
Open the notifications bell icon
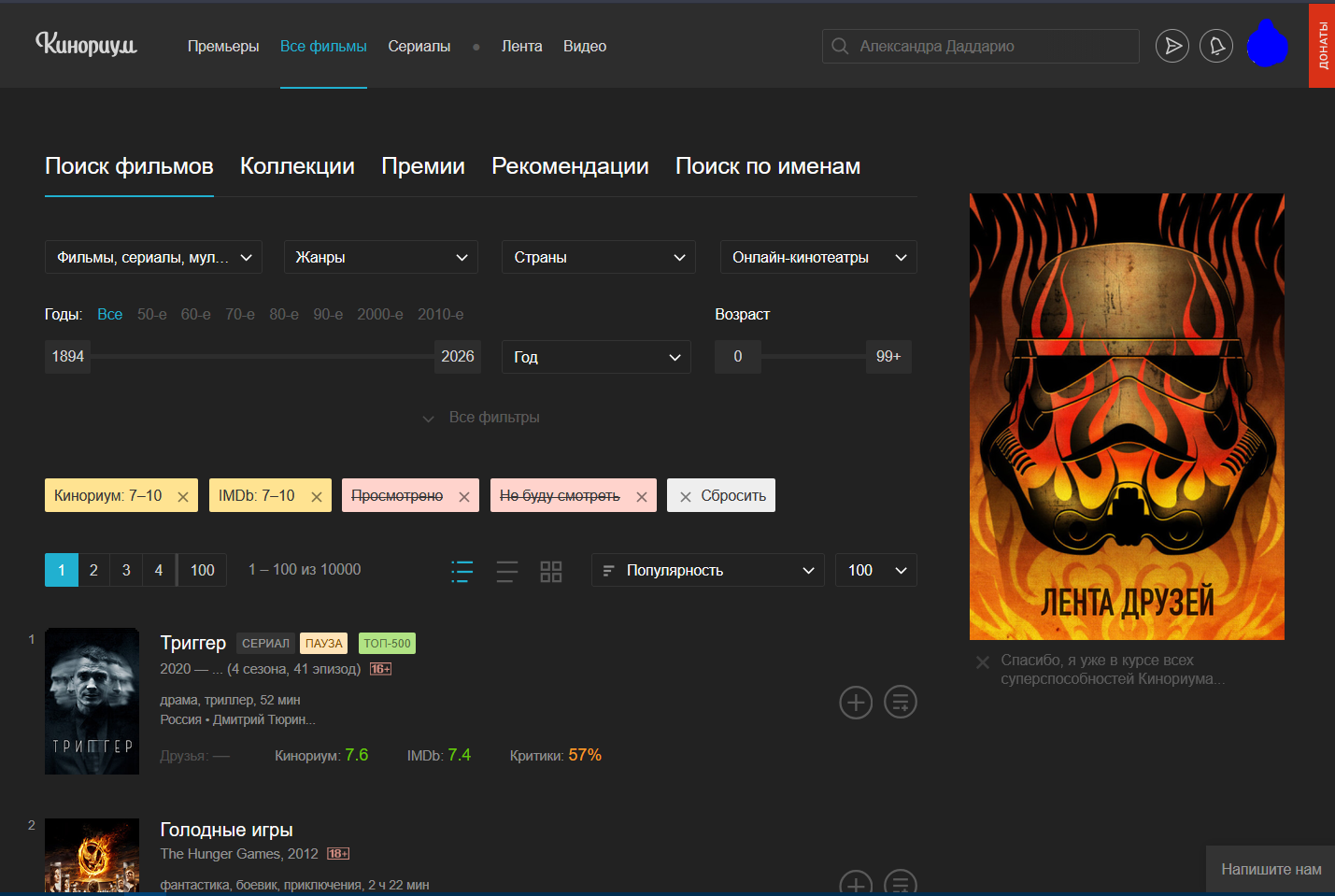pyautogui.click(x=1216, y=46)
